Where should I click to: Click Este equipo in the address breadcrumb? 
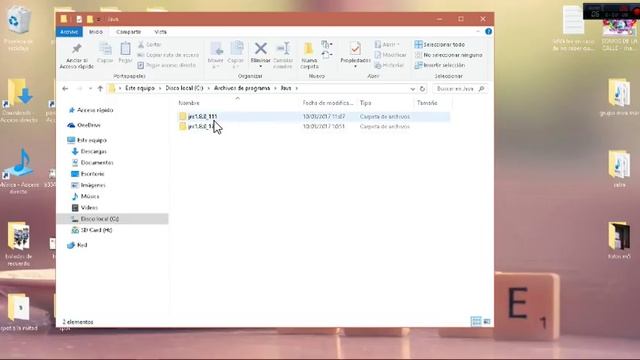click(140, 88)
